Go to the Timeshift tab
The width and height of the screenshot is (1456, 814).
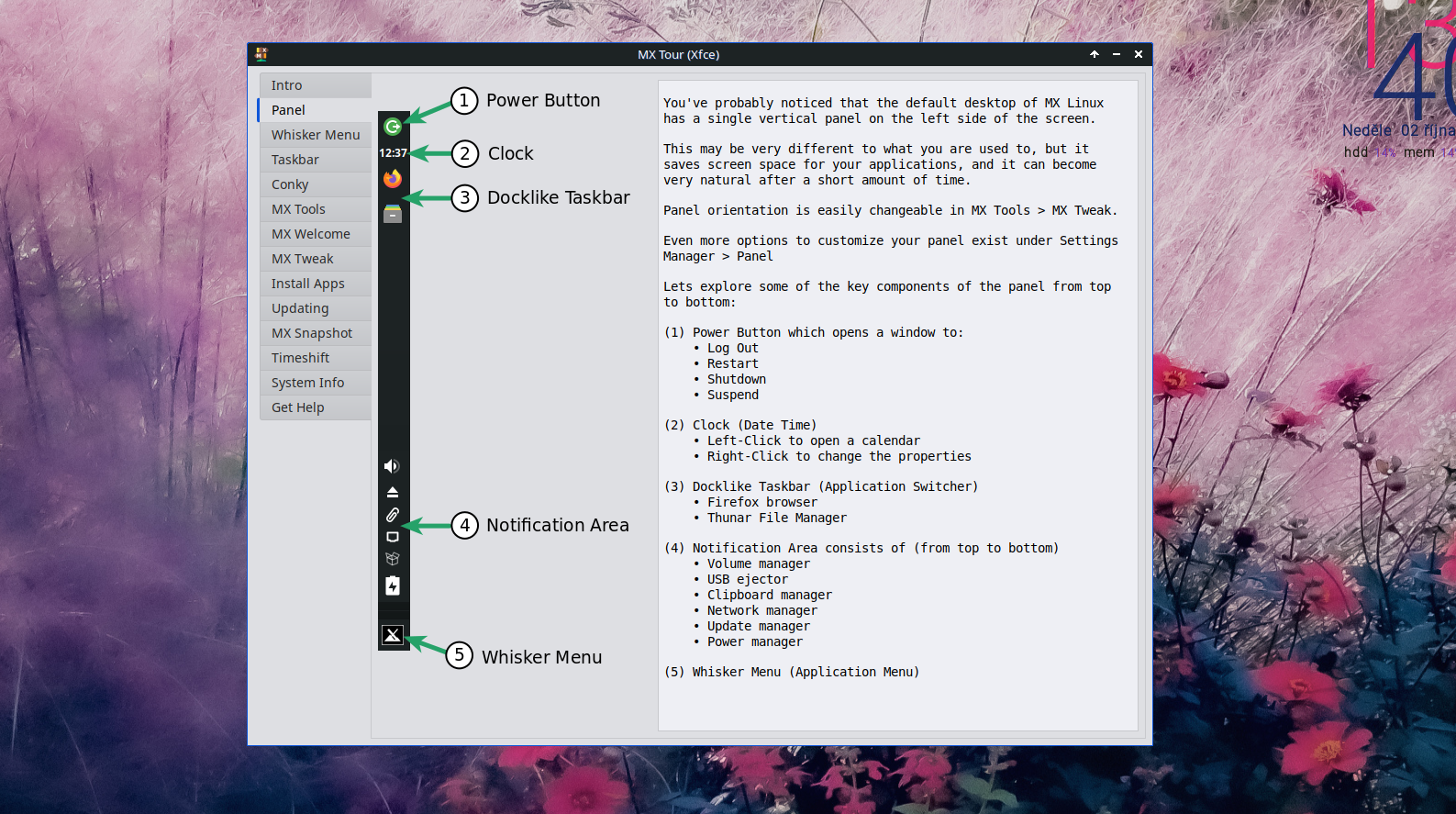[x=315, y=358]
